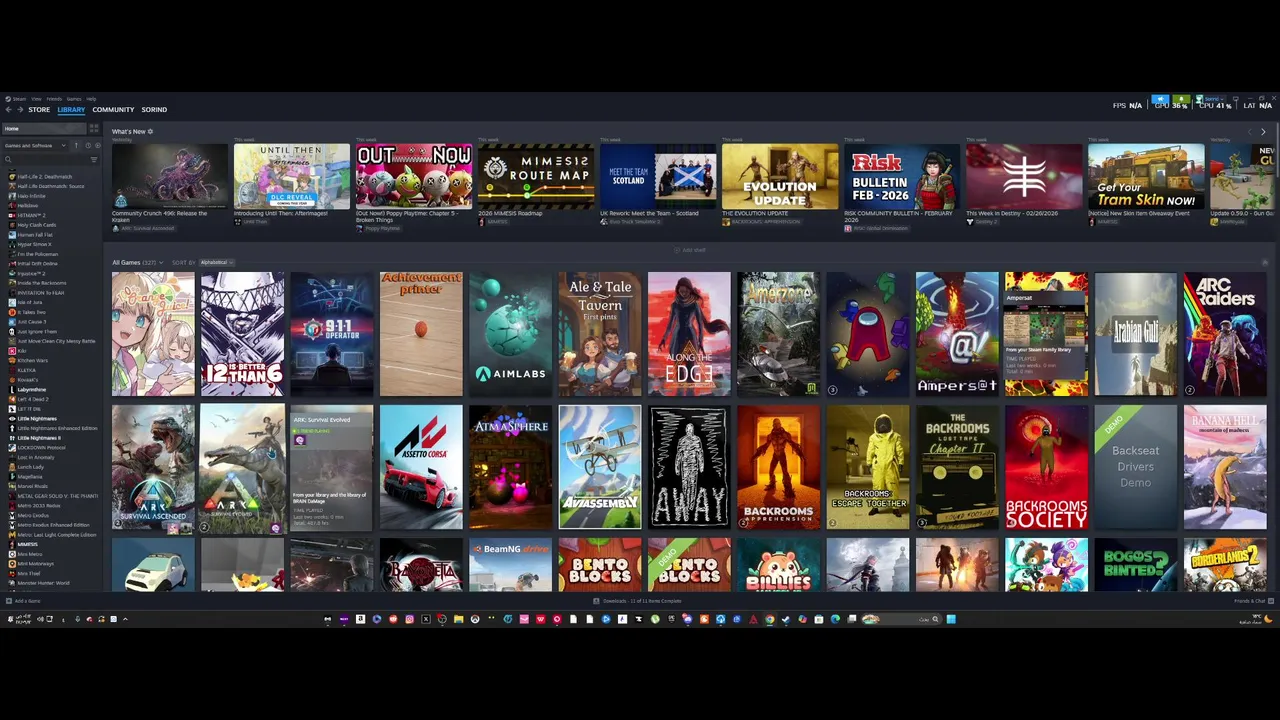
Task: Click the sidebar upward arrow sort icon
Action: [x=76, y=145]
